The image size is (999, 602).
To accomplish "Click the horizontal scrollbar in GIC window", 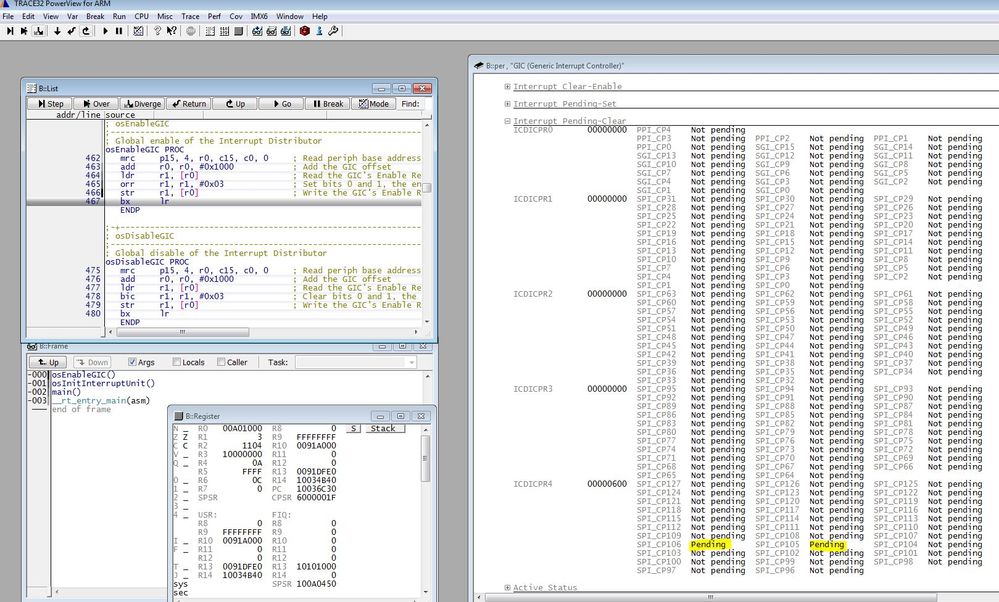I will [737, 598].
